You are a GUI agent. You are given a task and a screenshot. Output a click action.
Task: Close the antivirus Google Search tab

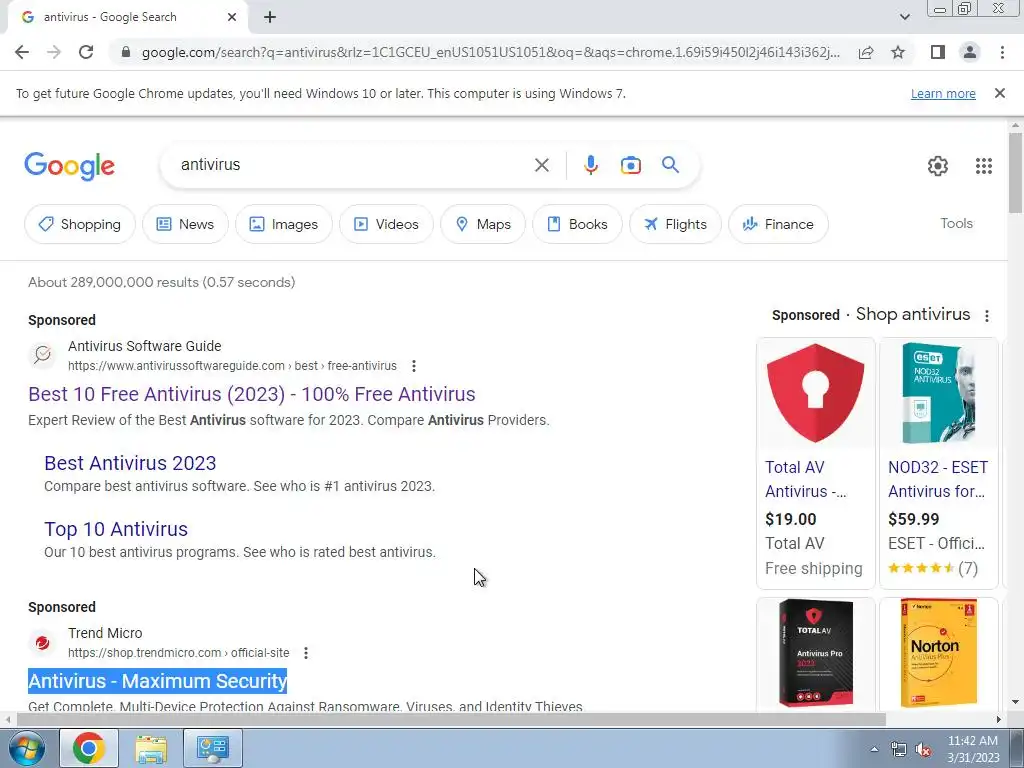232,18
